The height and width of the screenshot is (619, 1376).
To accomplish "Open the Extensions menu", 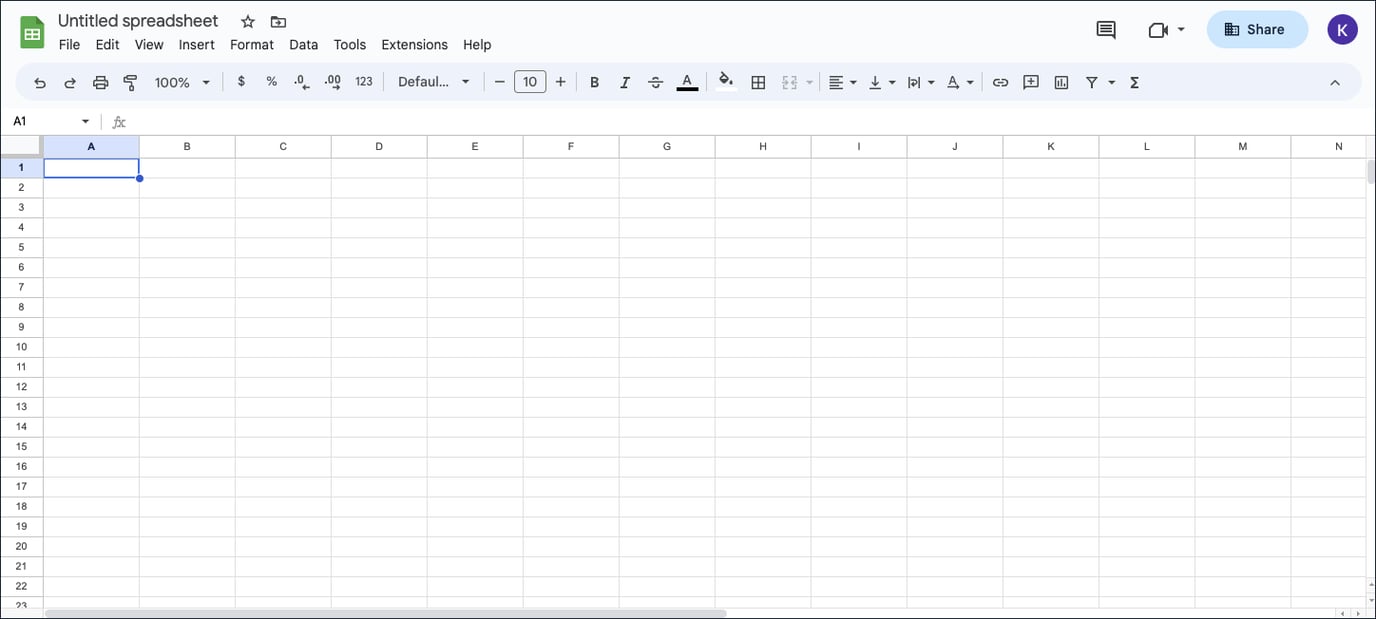I will pyautogui.click(x=414, y=44).
